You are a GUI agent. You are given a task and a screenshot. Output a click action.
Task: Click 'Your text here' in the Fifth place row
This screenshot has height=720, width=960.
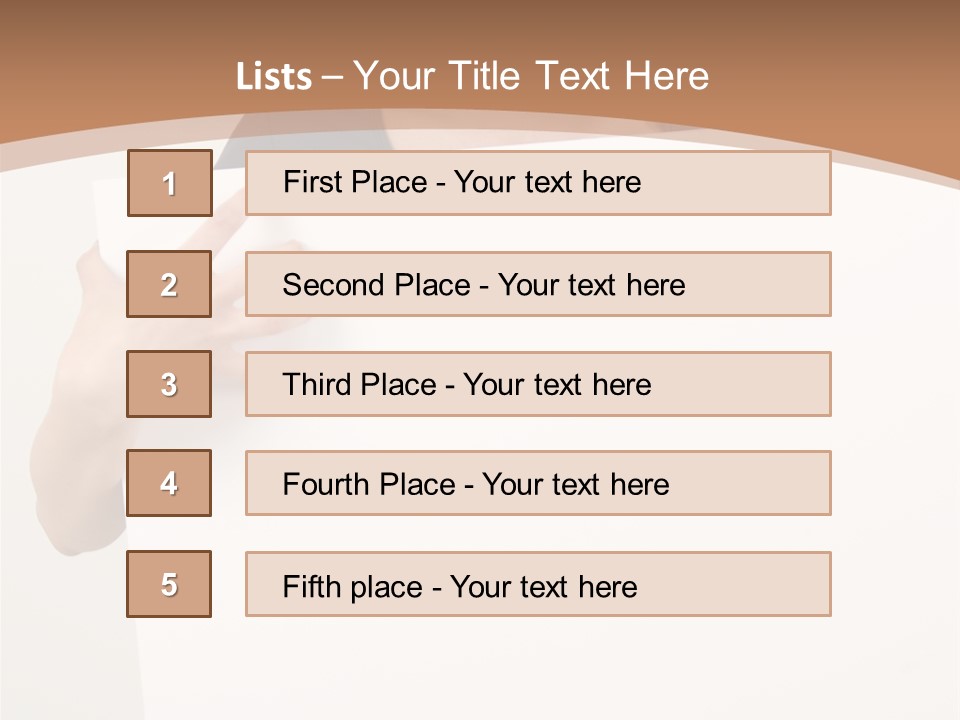(544, 586)
